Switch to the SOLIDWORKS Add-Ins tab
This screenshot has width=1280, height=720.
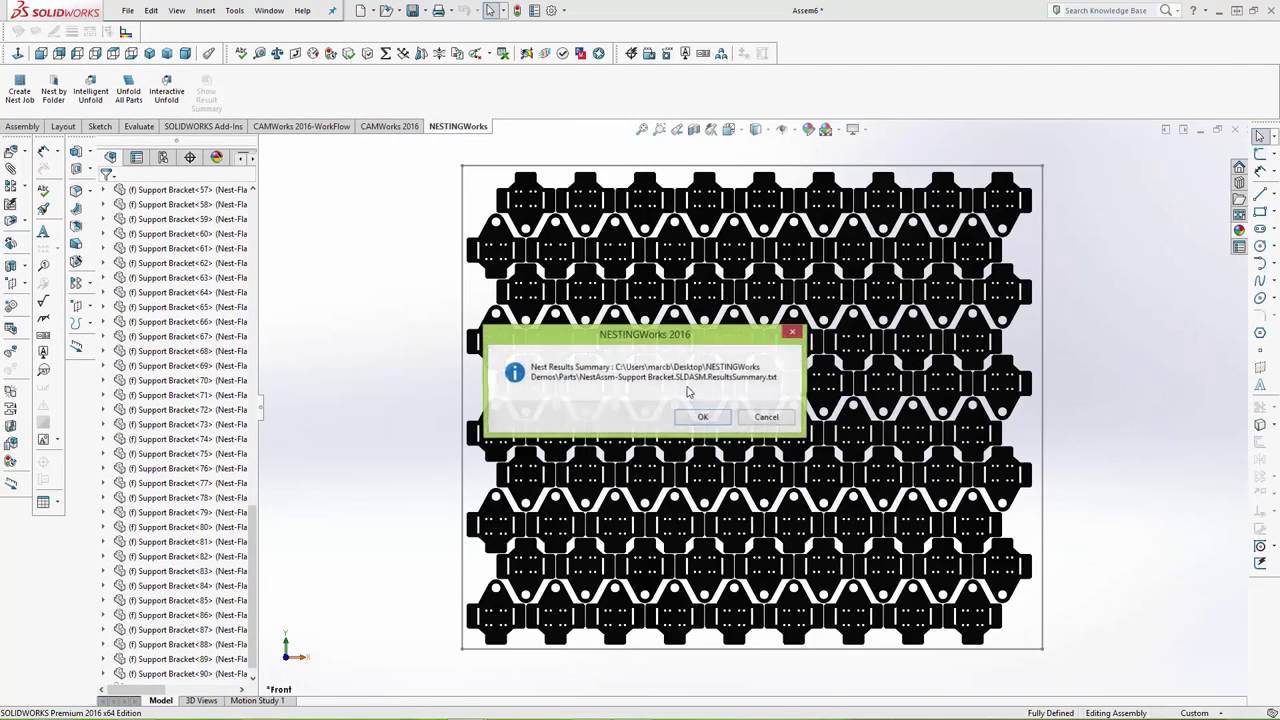[204, 127]
